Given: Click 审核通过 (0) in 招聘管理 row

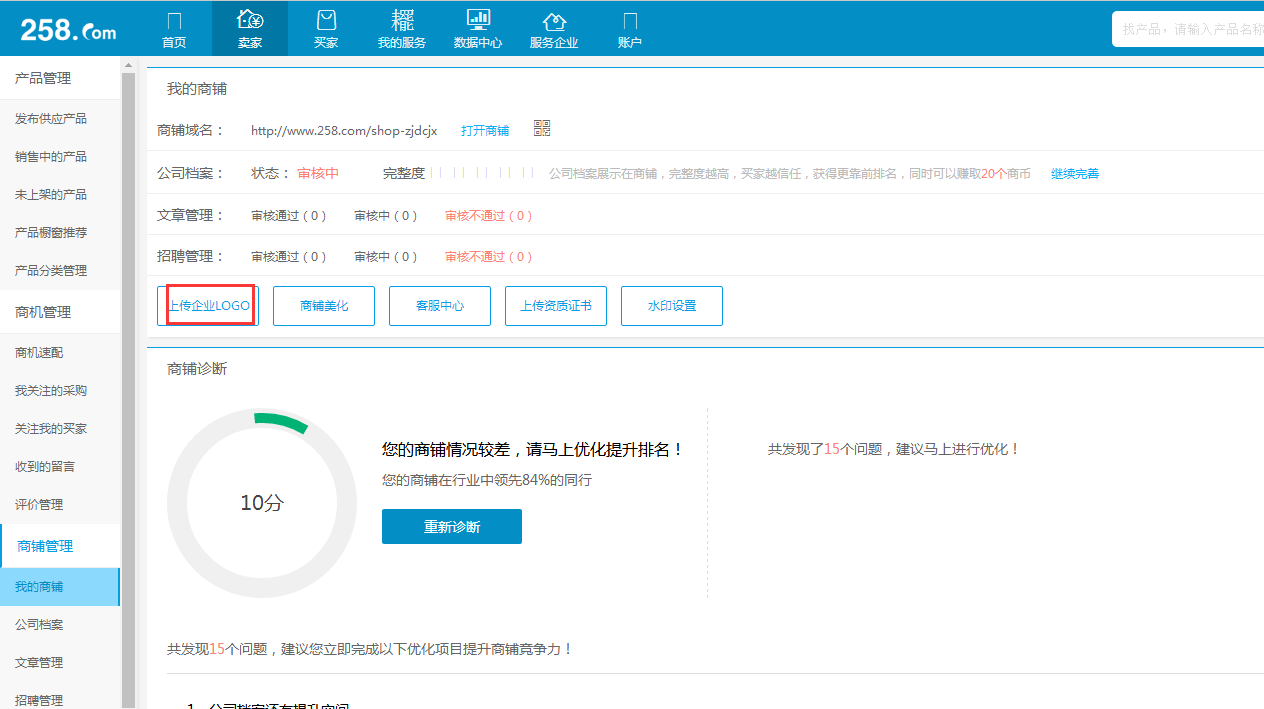Looking at the screenshot, I should point(289,256).
